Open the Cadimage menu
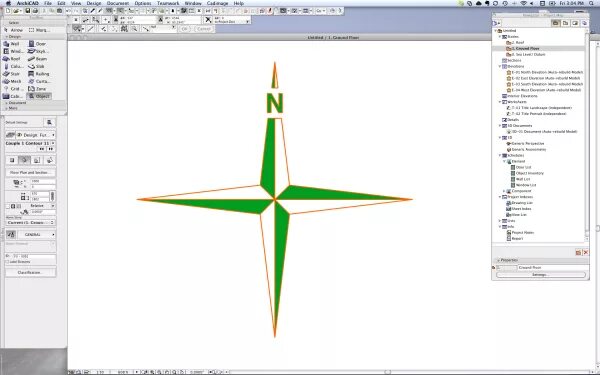 pos(217,3)
